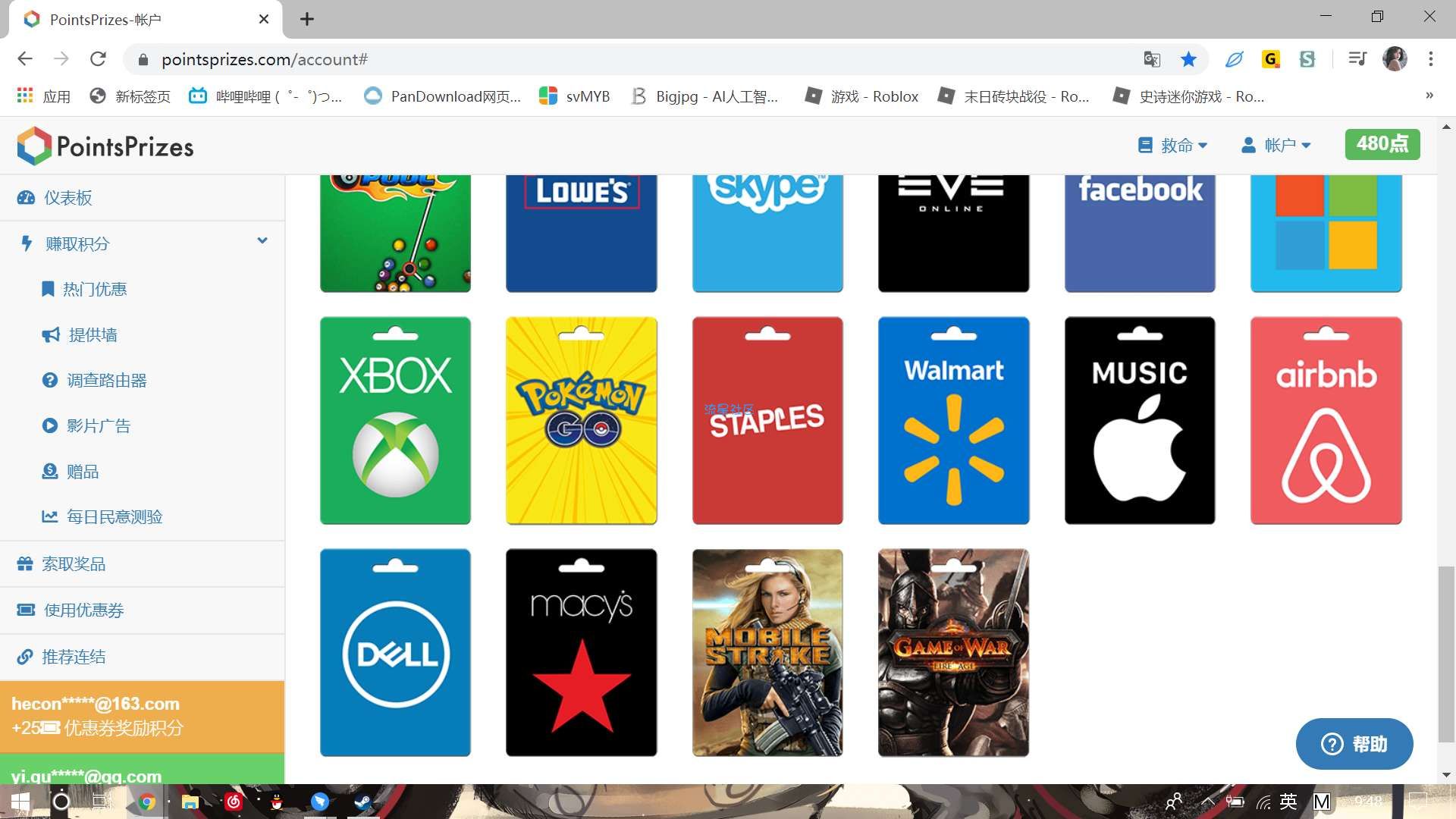The image size is (1456, 819).
Task: Open the Game of War card
Action: point(953,652)
